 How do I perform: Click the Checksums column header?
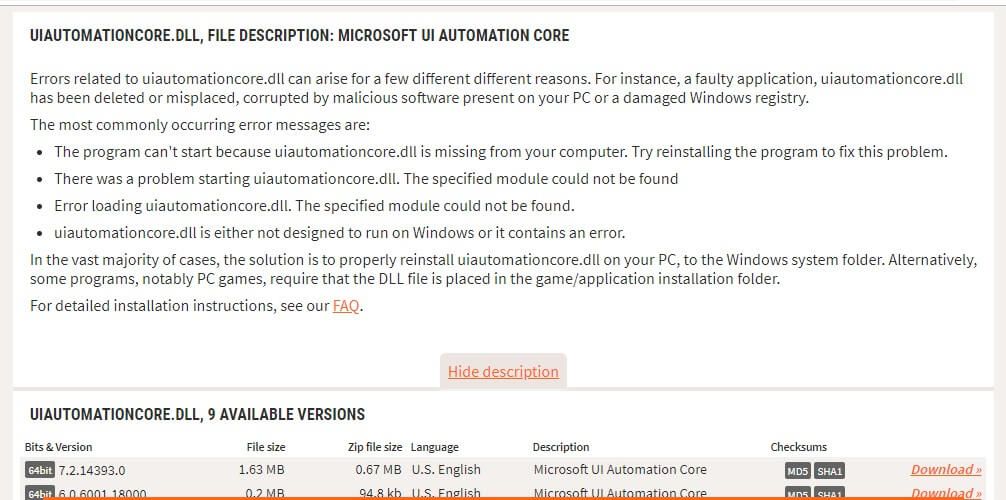click(798, 447)
